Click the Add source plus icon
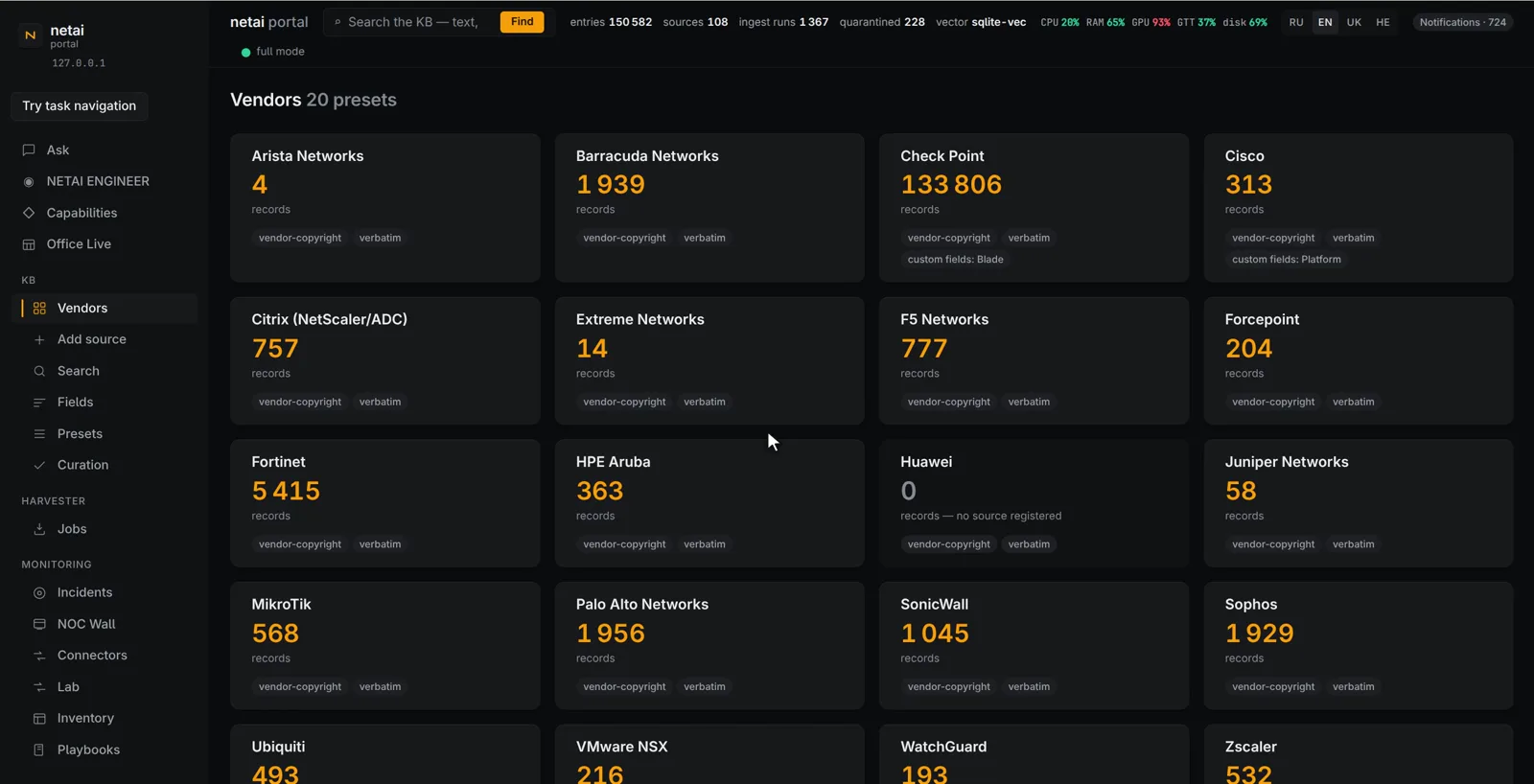1534x784 pixels. (x=39, y=339)
